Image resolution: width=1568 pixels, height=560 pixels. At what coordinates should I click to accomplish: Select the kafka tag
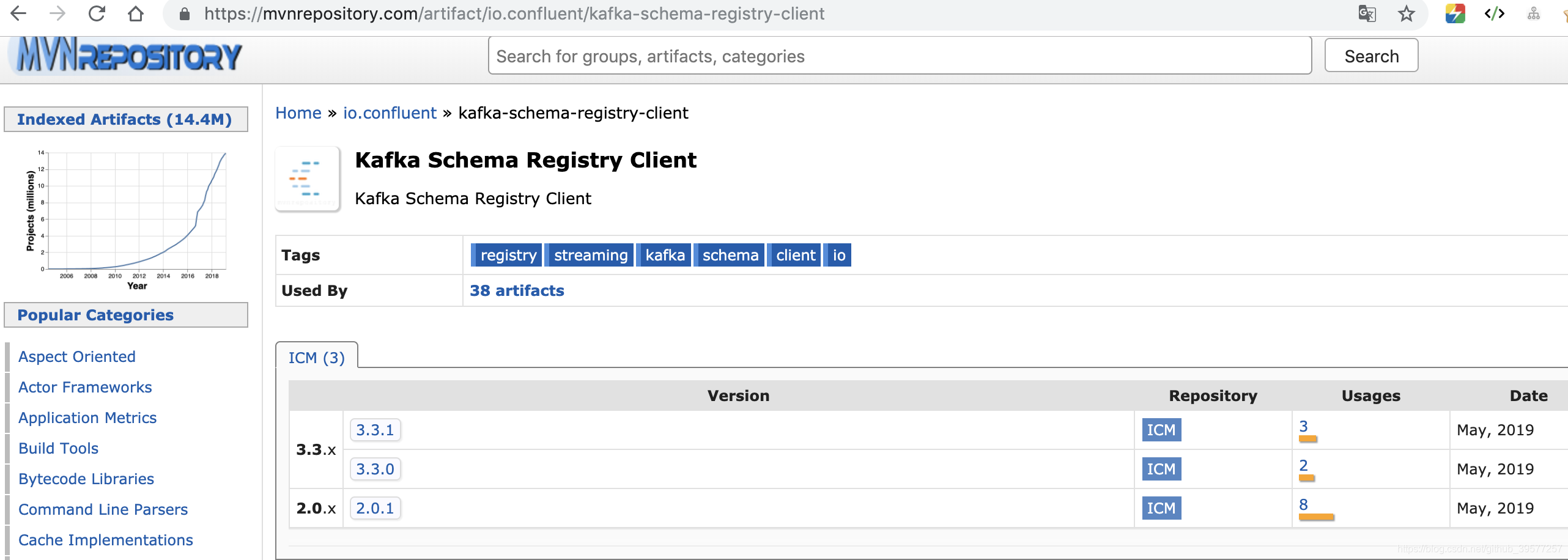[x=665, y=255]
